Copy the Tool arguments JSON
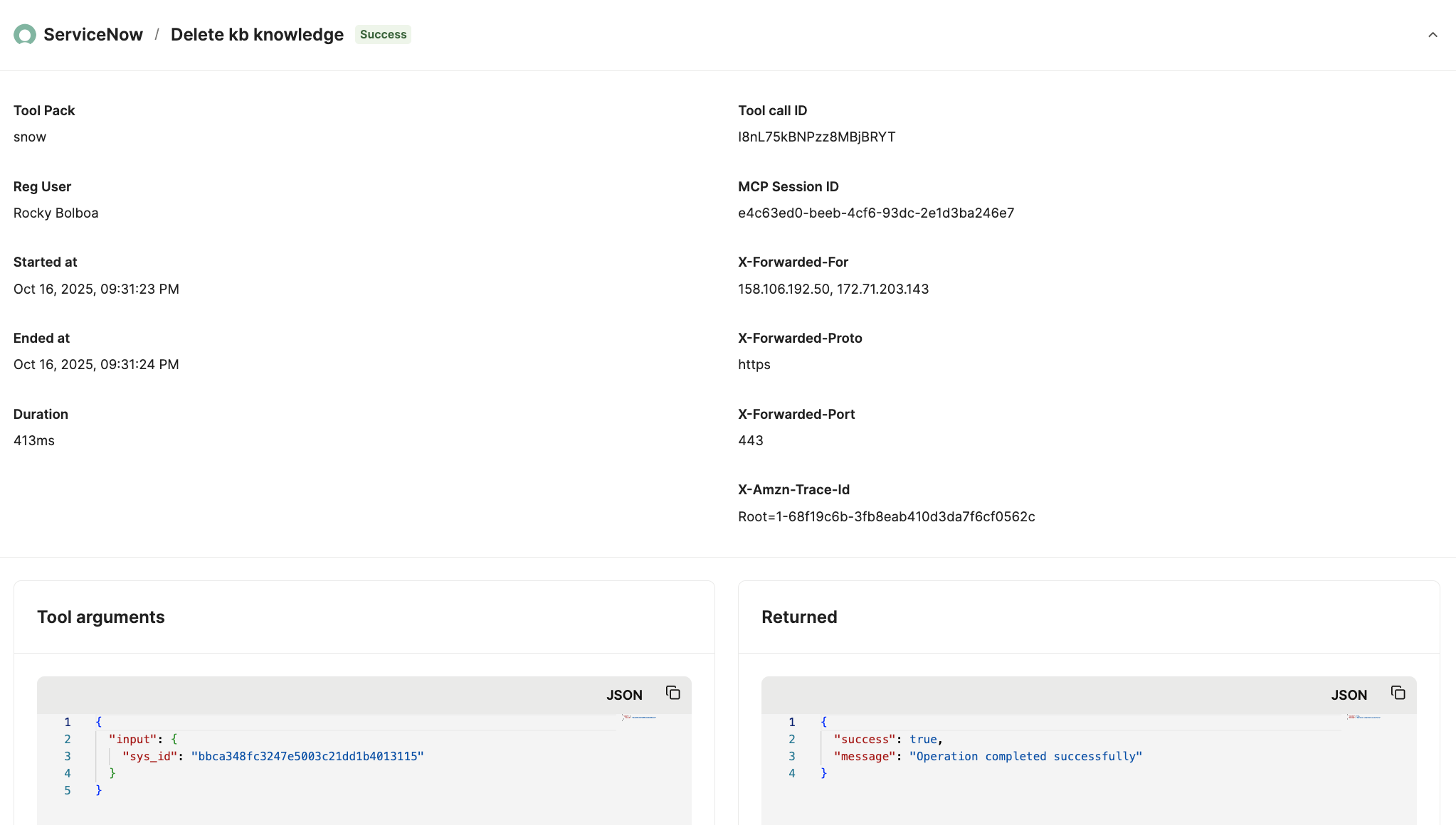The image size is (1456, 825). [x=672, y=693]
